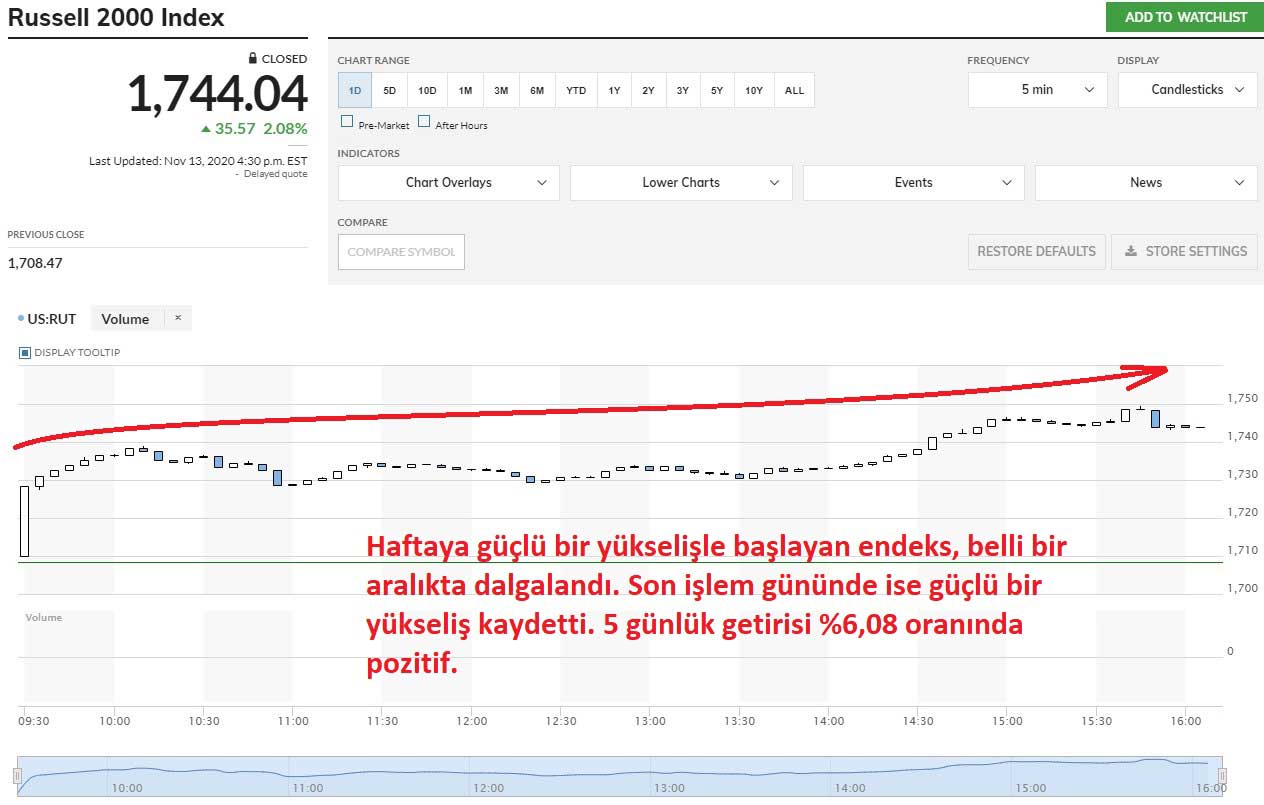Click the Compare Symbol input field
1264x805 pixels.
pyautogui.click(x=401, y=252)
